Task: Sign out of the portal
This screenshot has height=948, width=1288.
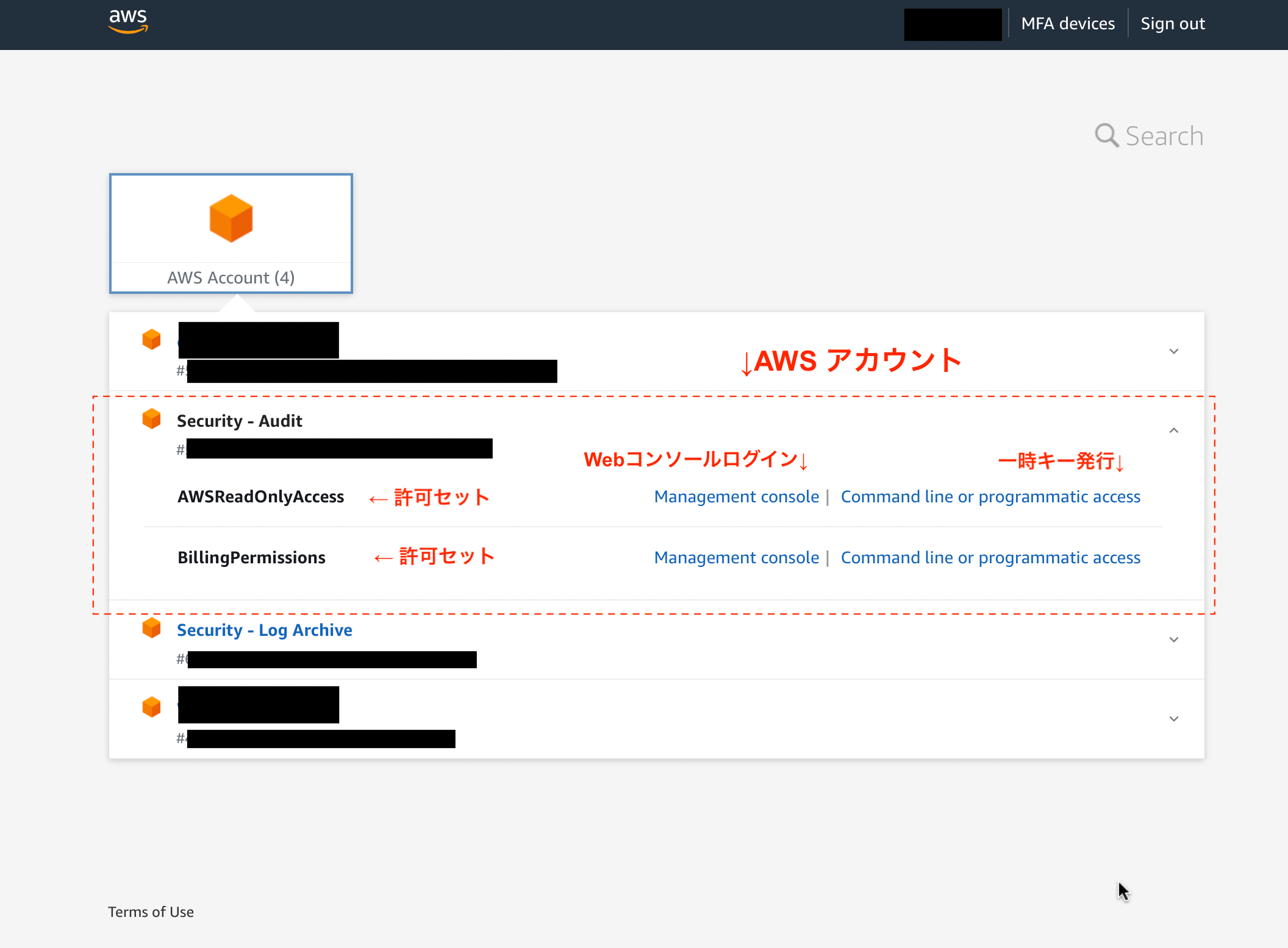Action: click(x=1173, y=24)
